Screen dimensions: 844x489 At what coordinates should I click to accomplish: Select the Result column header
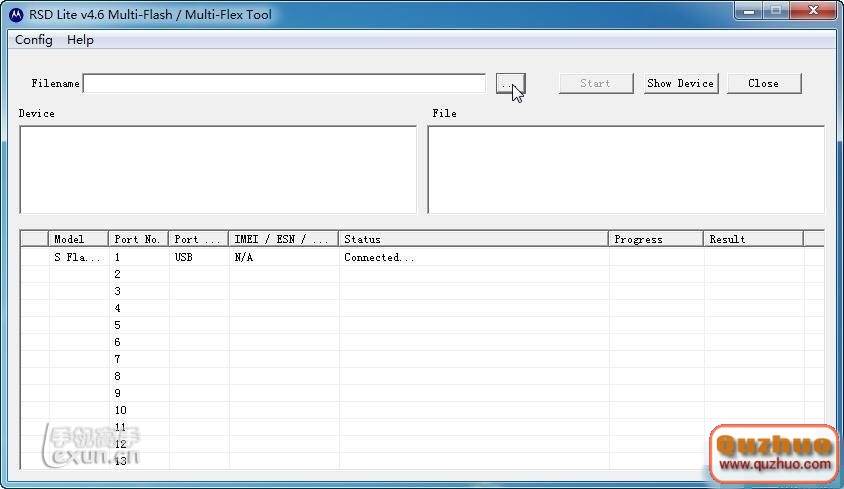[x=754, y=239]
